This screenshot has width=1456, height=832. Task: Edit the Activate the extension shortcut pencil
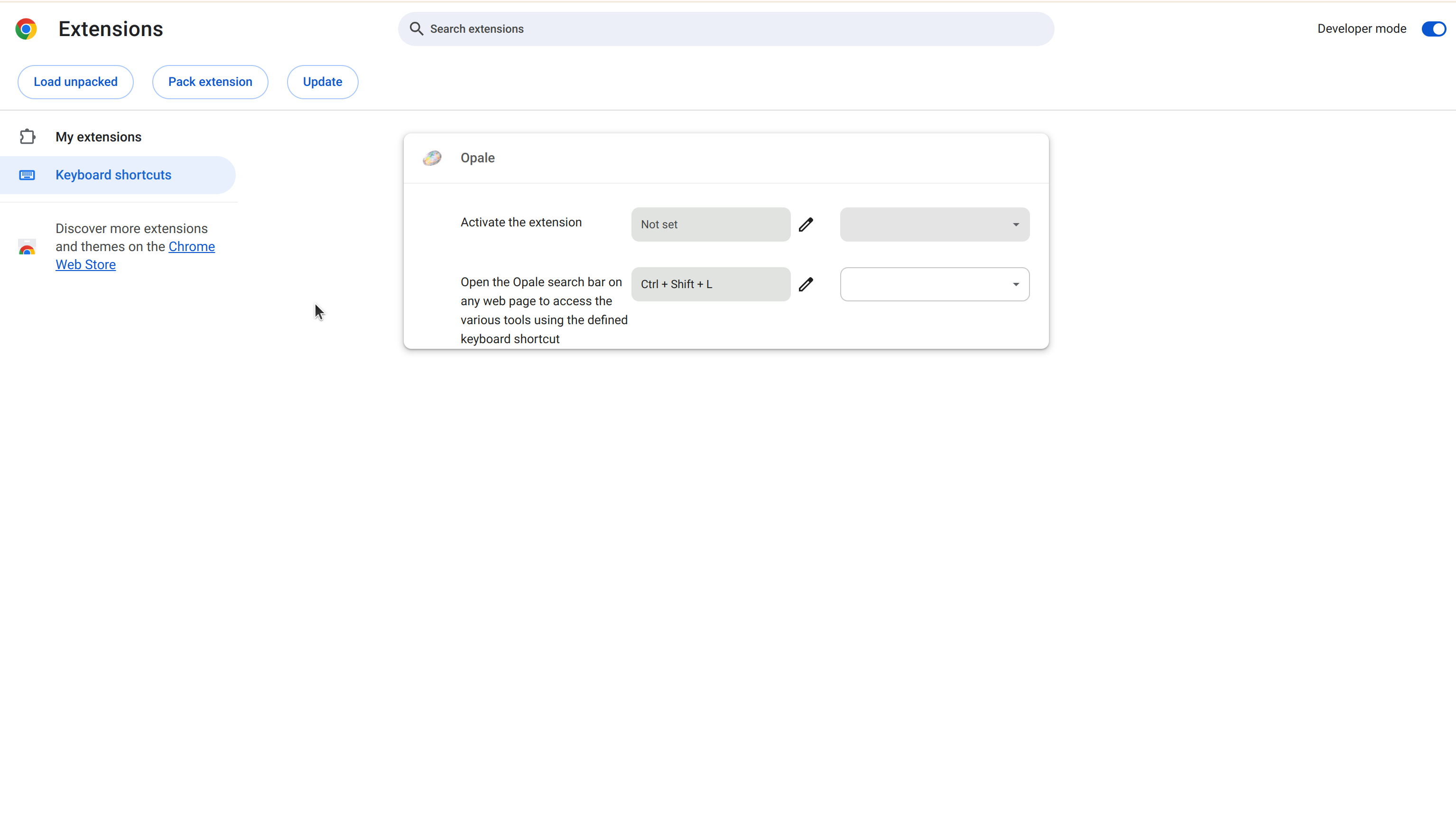coord(806,224)
